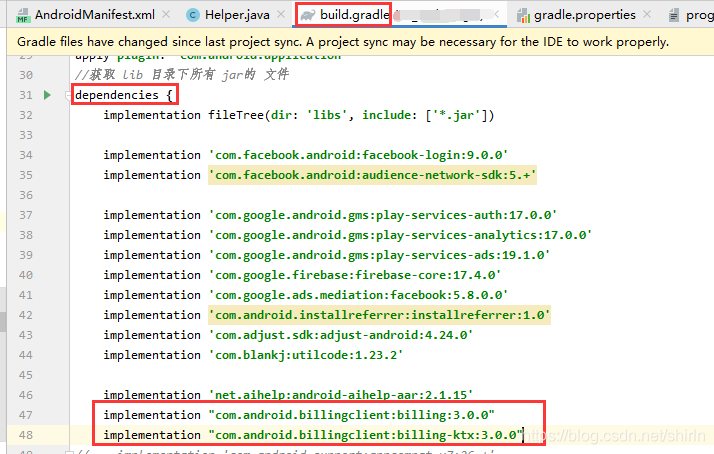Click line number 47 in gutter
The width and height of the screenshot is (714, 454).
[x=26, y=415]
